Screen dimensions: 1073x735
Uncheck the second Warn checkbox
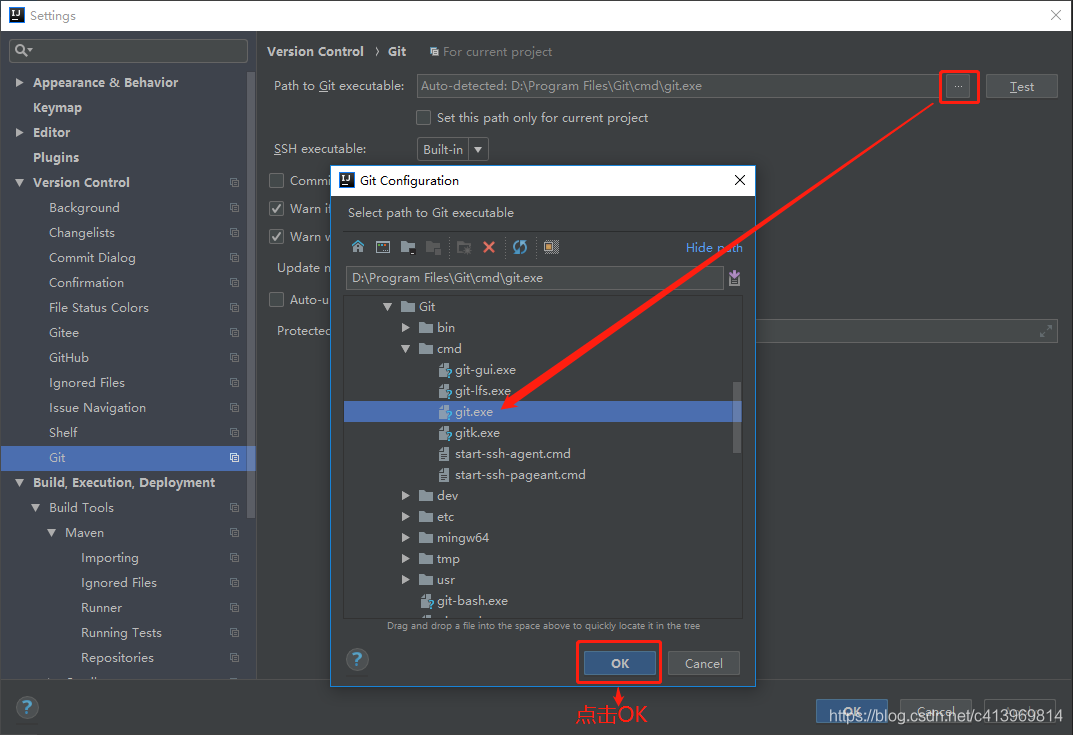click(276, 237)
